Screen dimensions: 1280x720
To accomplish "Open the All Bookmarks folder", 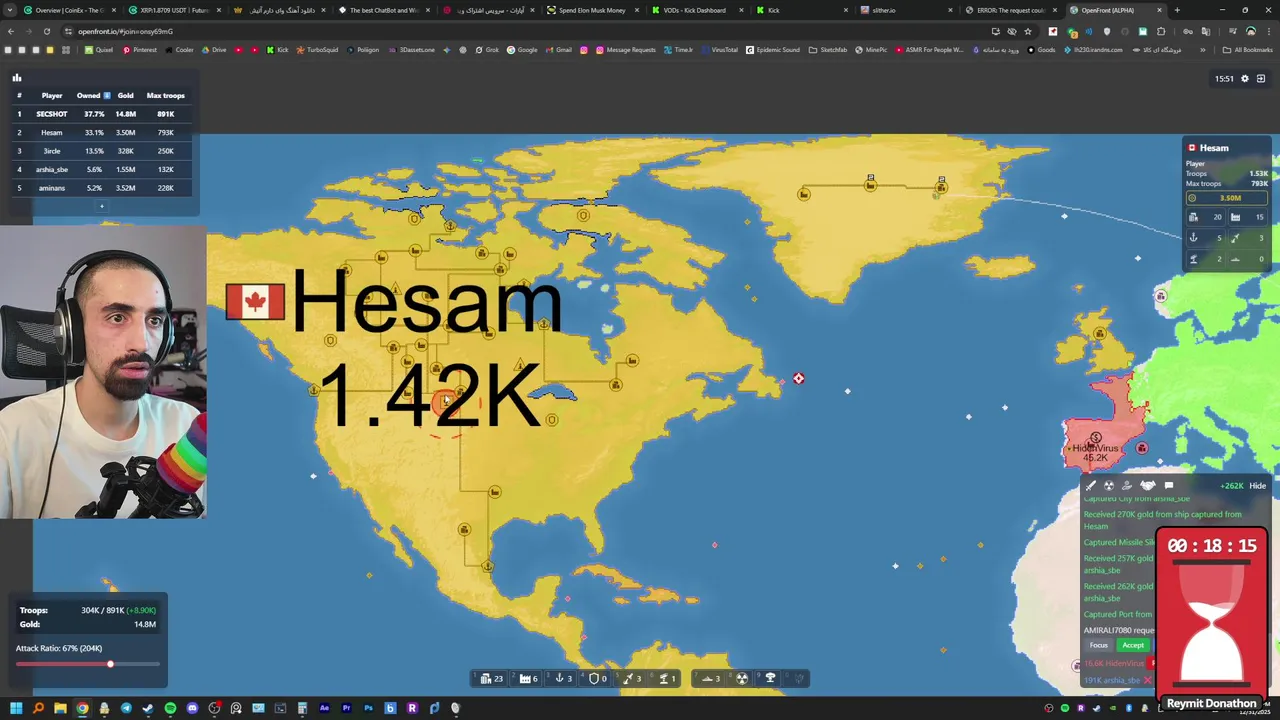I will point(1247,50).
